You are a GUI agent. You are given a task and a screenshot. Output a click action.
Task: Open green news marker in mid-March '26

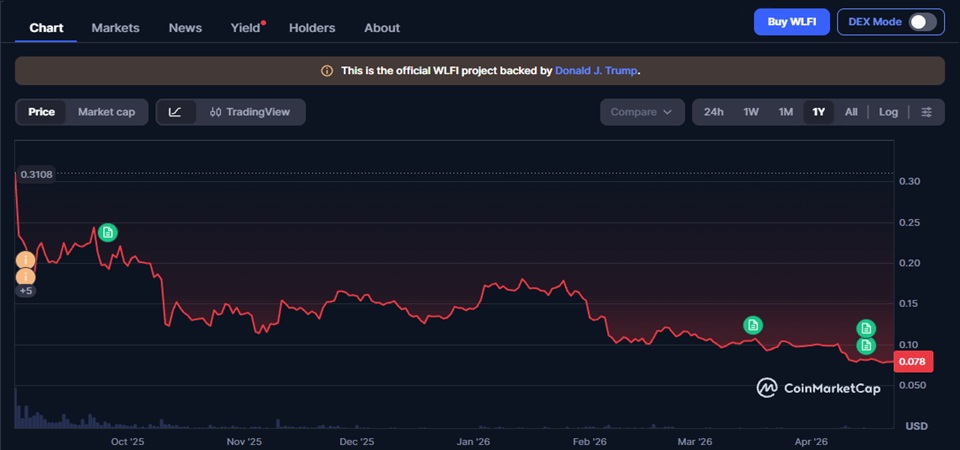(753, 325)
